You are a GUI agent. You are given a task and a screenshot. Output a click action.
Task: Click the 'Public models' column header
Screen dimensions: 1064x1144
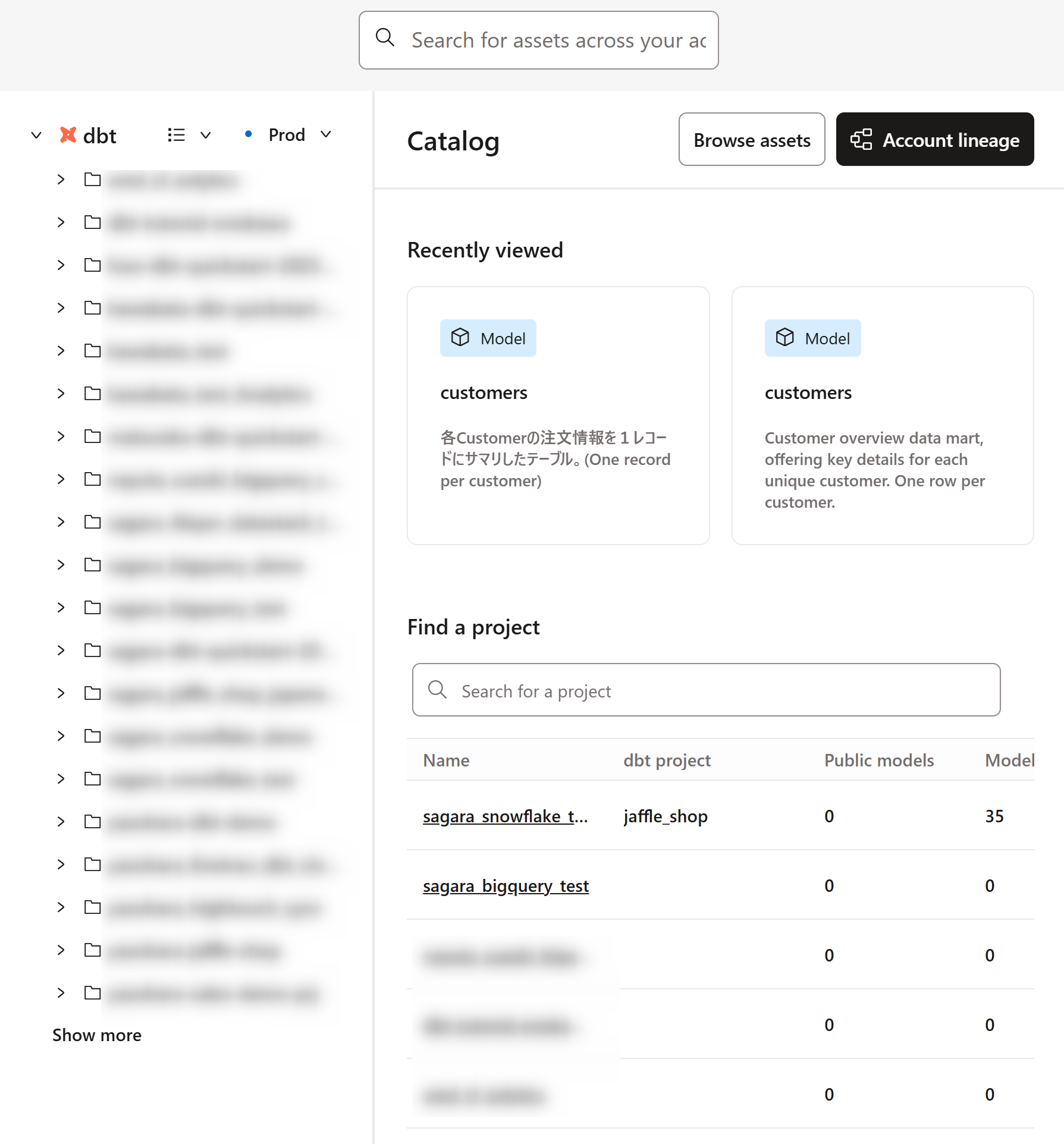[x=878, y=760]
